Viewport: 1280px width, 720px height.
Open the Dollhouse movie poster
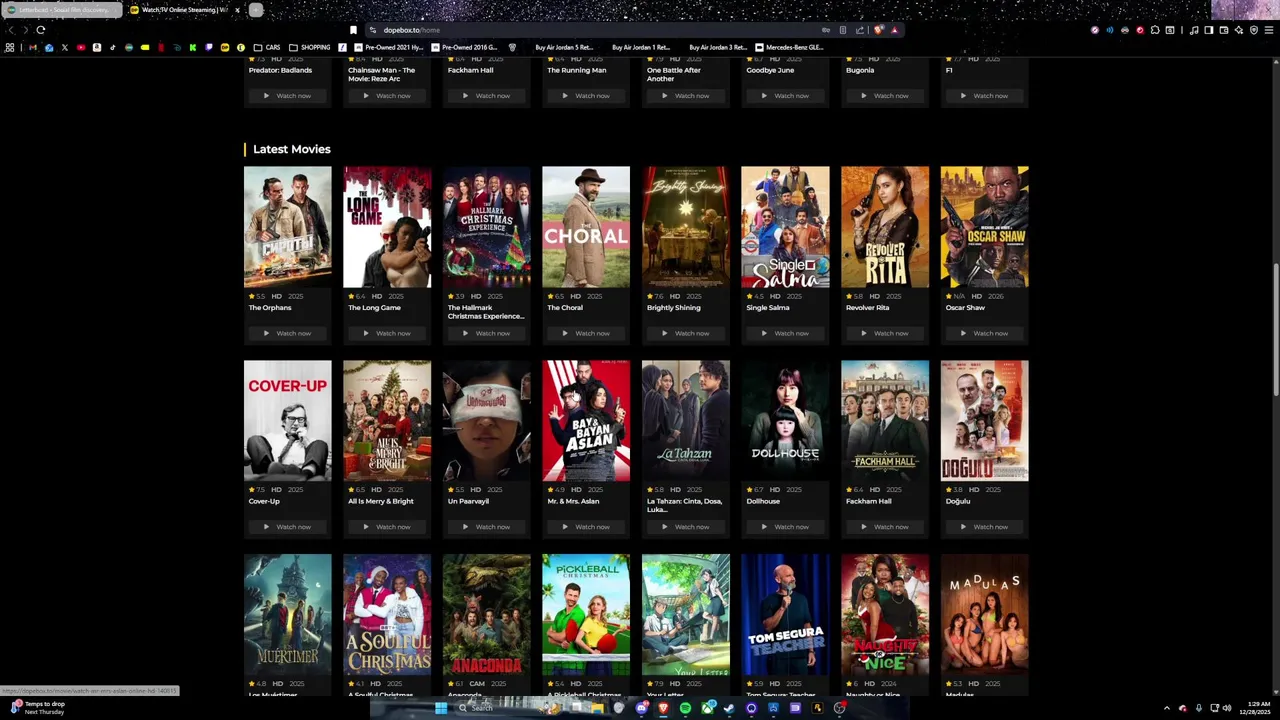(x=785, y=421)
